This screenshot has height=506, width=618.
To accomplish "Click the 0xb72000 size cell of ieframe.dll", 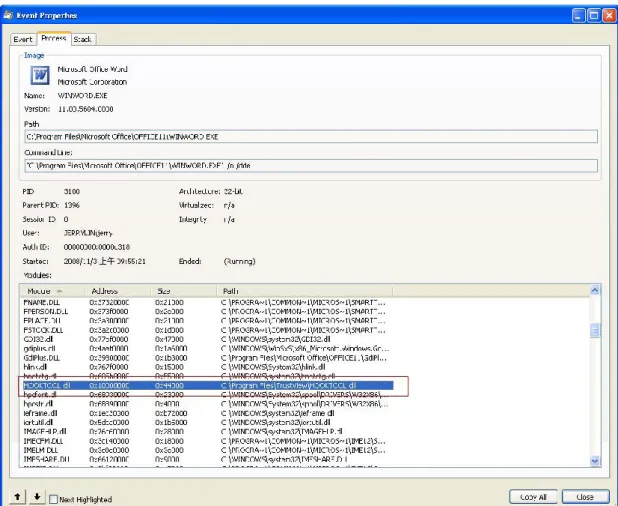I will [x=171, y=413].
